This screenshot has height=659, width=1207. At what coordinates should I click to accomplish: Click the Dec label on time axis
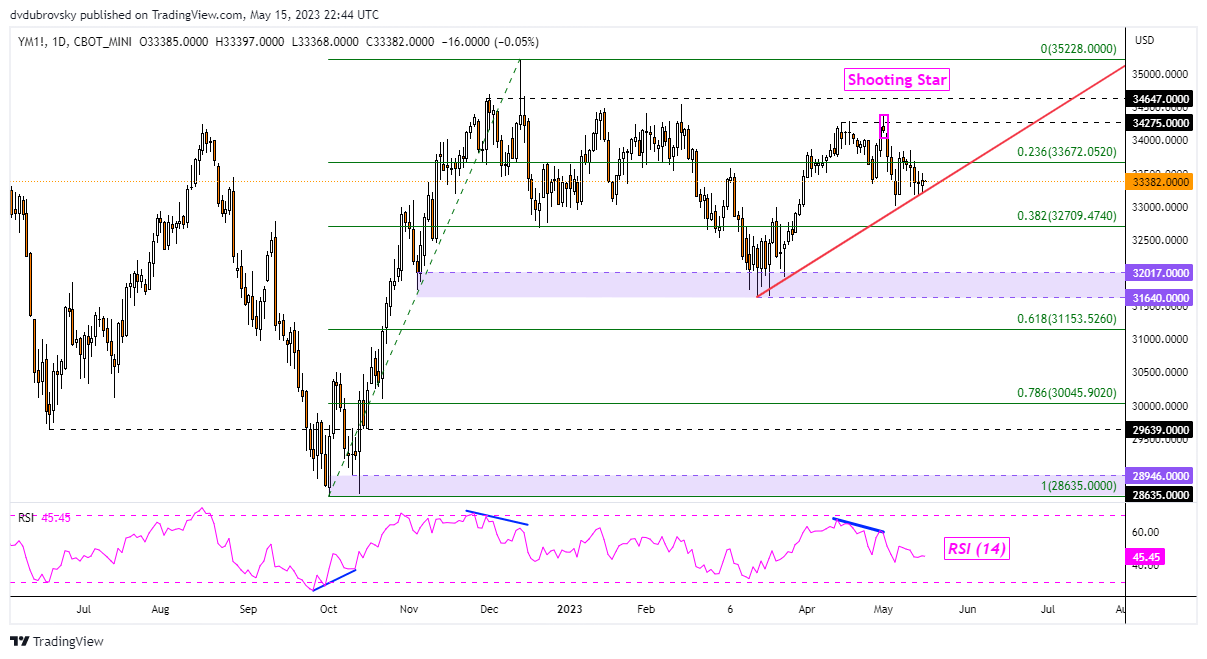tap(489, 608)
